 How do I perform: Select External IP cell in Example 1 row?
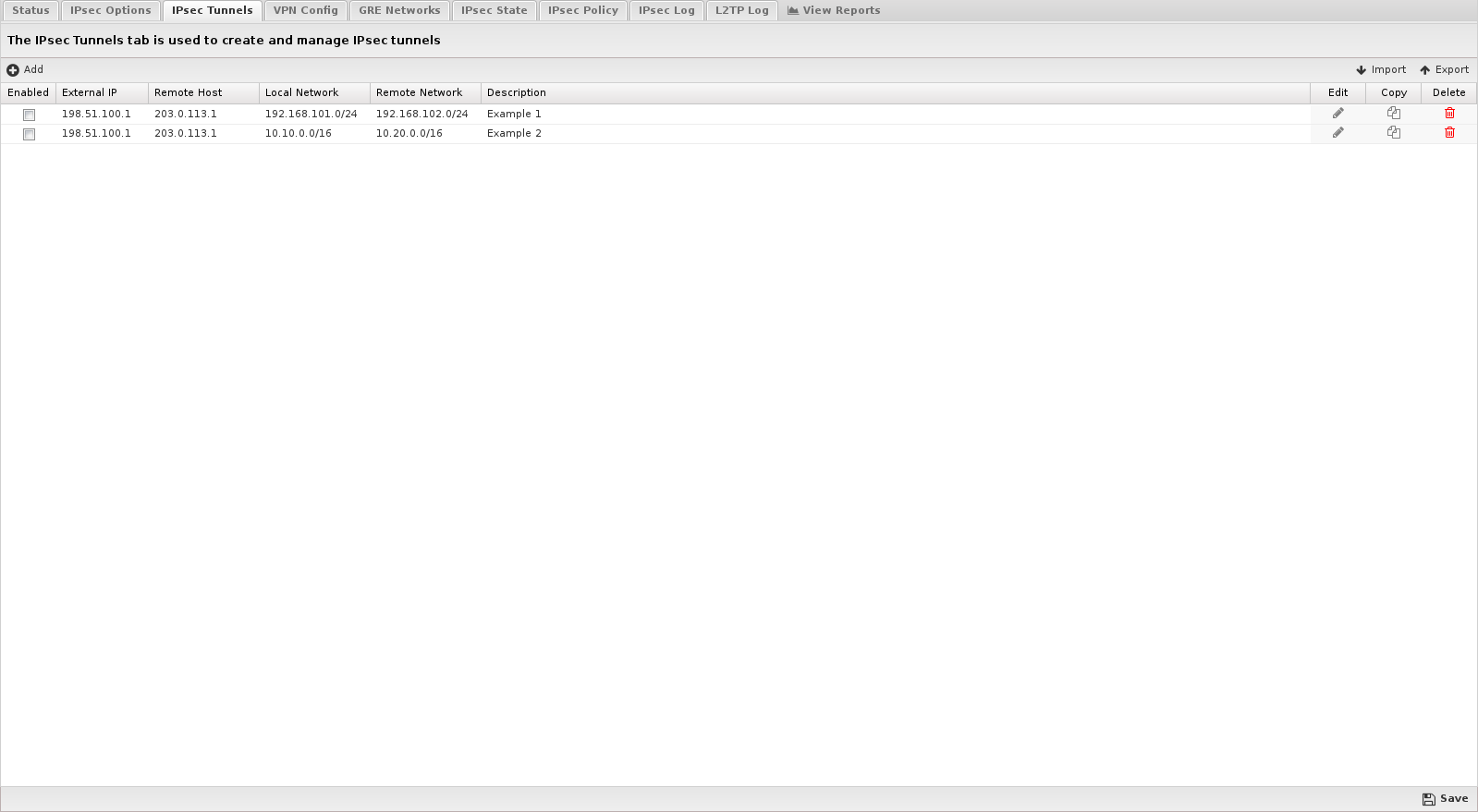pos(103,115)
